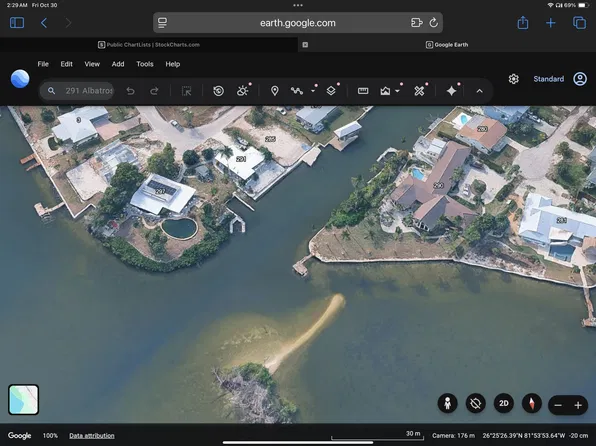Open the map style thumbnail
Screen dimensions: 596x446
pyautogui.click(x=24, y=399)
